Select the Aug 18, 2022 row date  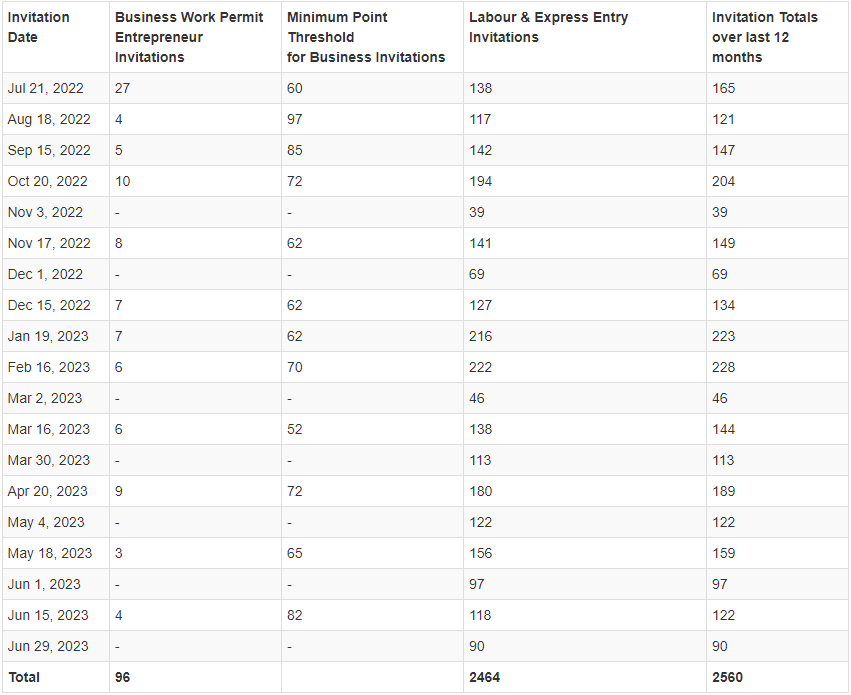tap(49, 119)
